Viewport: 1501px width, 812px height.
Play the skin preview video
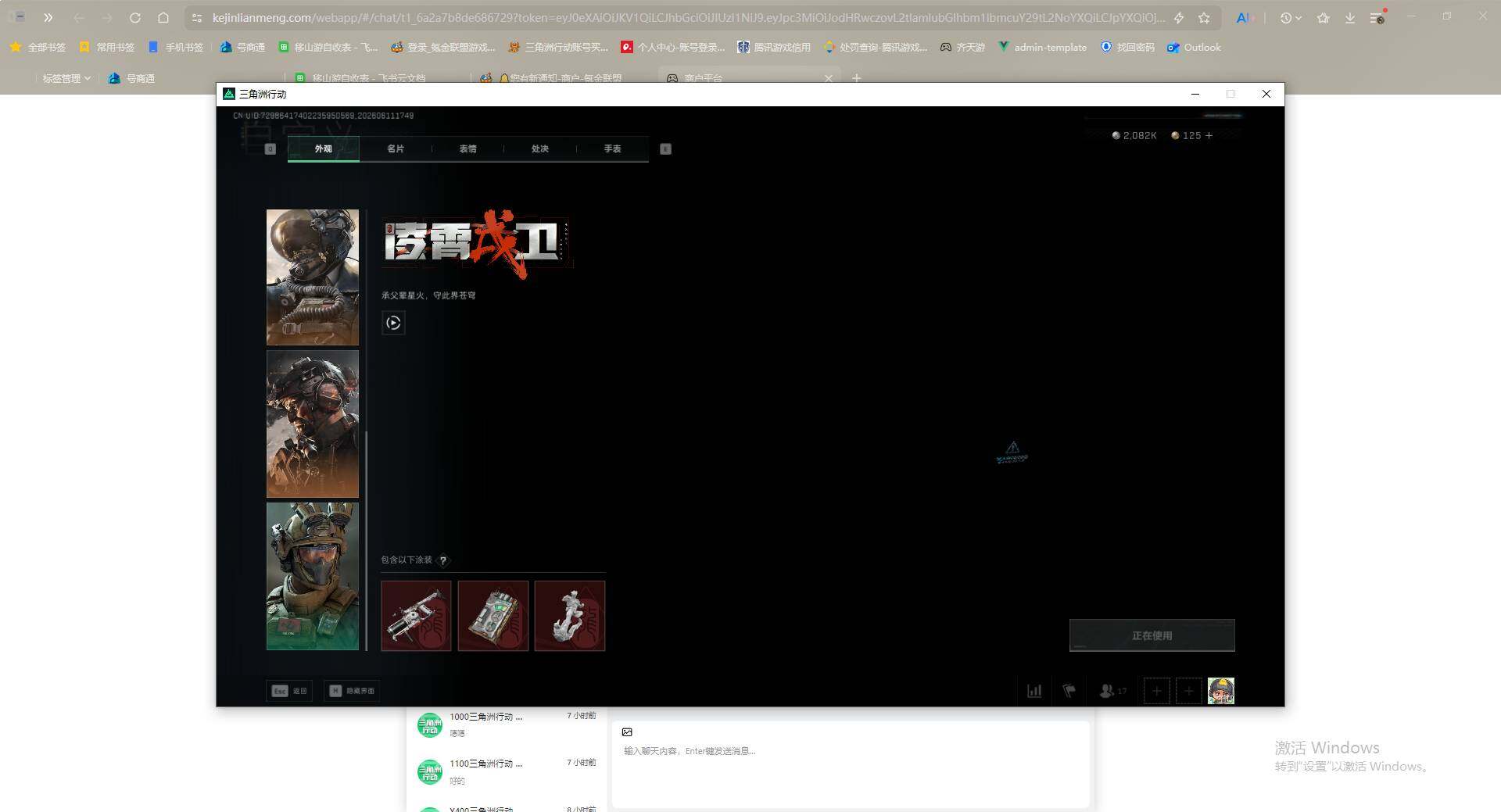click(393, 323)
